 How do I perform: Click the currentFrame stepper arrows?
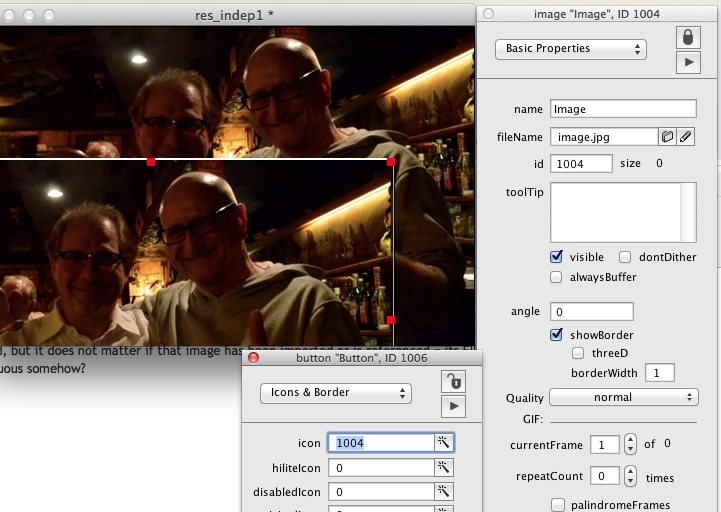[630, 444]
